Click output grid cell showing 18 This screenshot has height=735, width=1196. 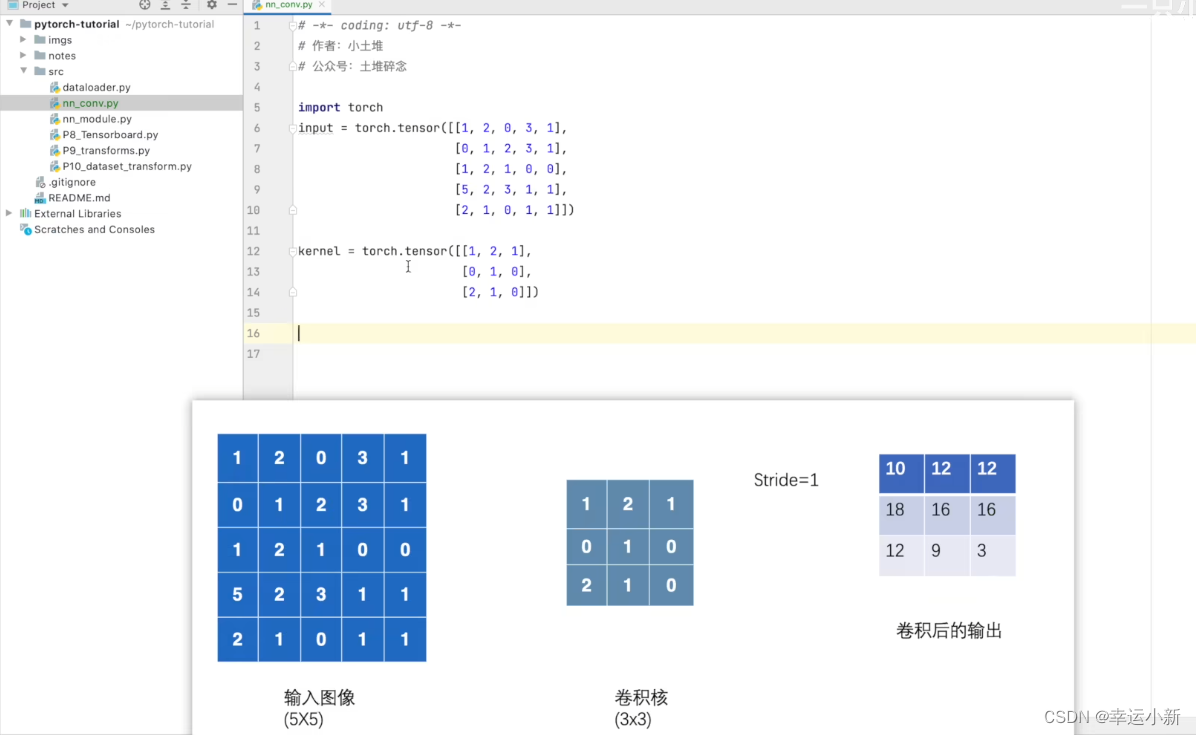click(x=901, y=513)
